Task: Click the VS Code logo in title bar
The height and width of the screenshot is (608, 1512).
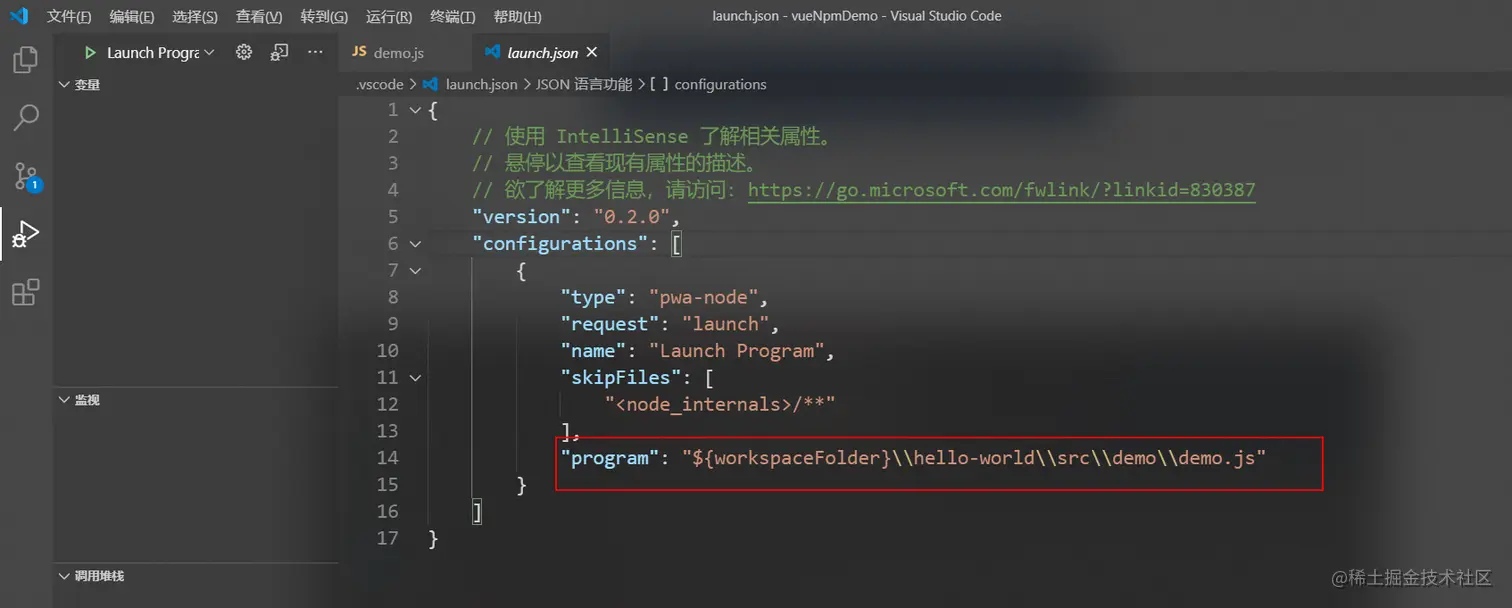Action: (19, 16)
